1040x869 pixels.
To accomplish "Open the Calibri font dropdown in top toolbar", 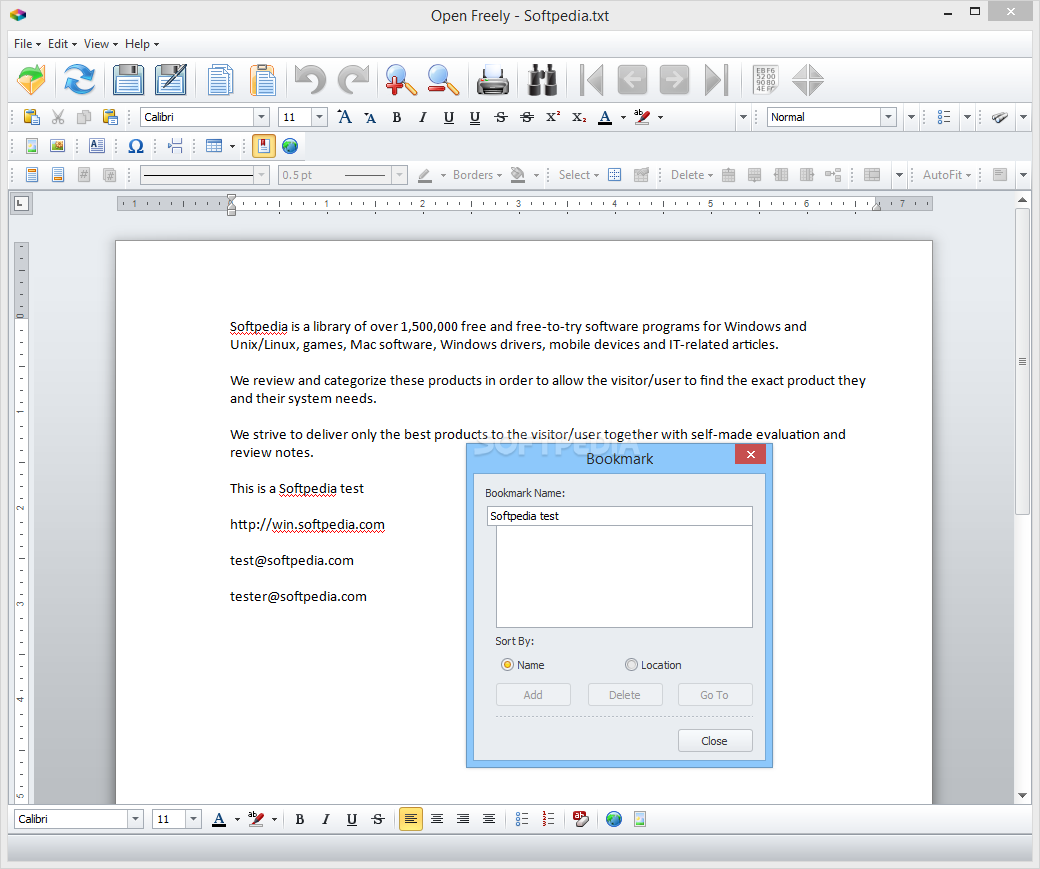I will [261, 117].
